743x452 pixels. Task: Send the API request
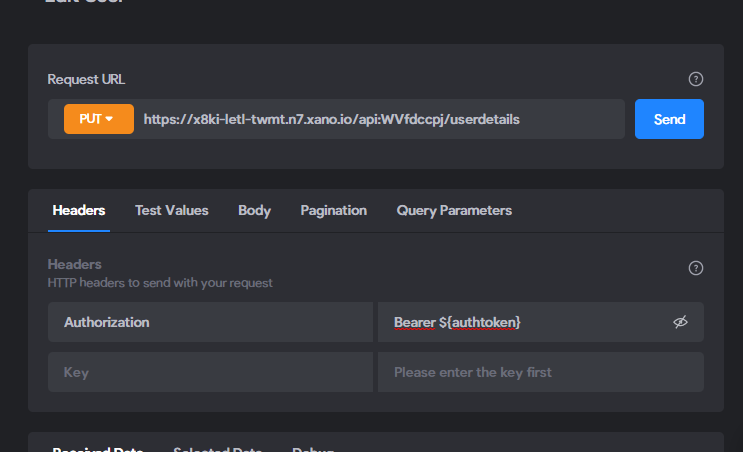pos(669,119)
